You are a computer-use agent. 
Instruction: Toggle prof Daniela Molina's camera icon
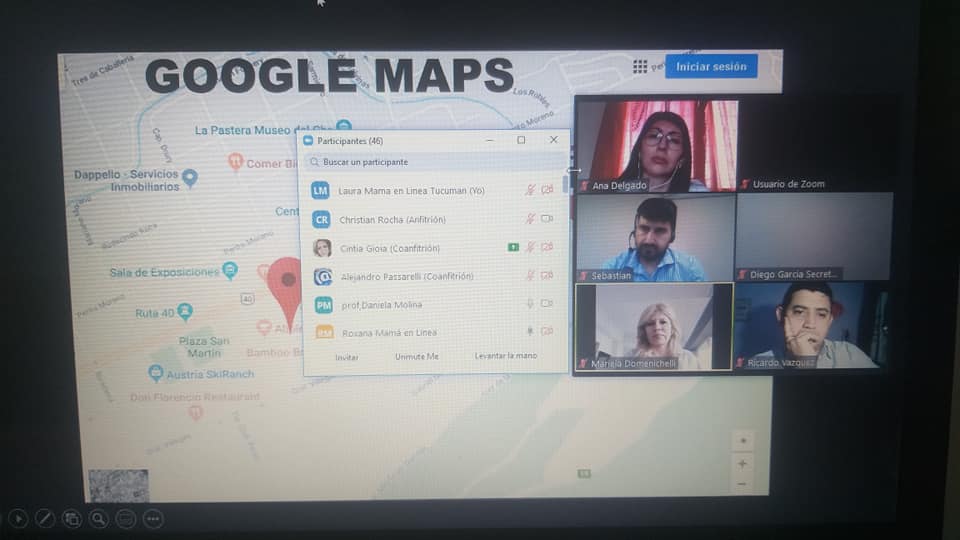click(x=547, y=304)
